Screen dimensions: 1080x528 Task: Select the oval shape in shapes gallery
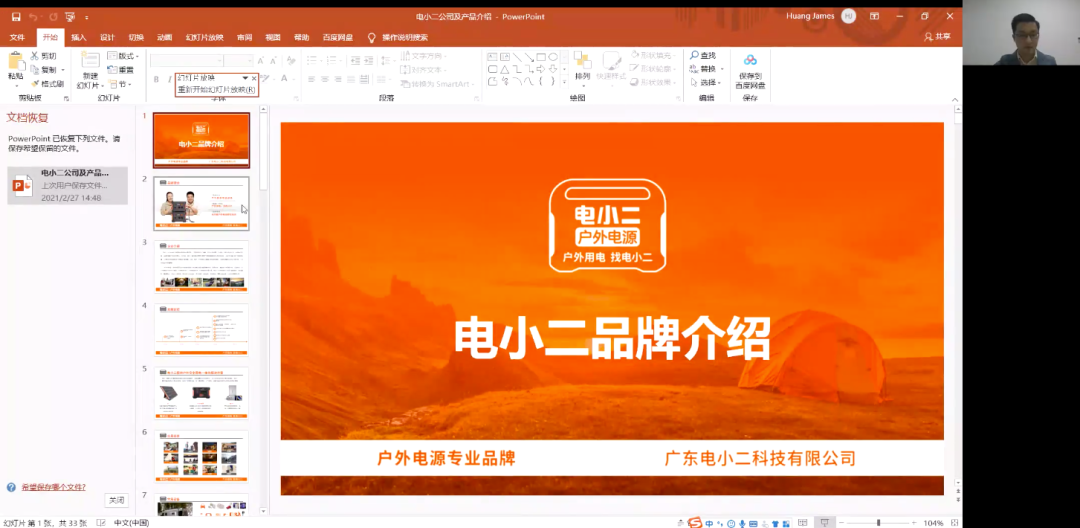pos(553,56)
